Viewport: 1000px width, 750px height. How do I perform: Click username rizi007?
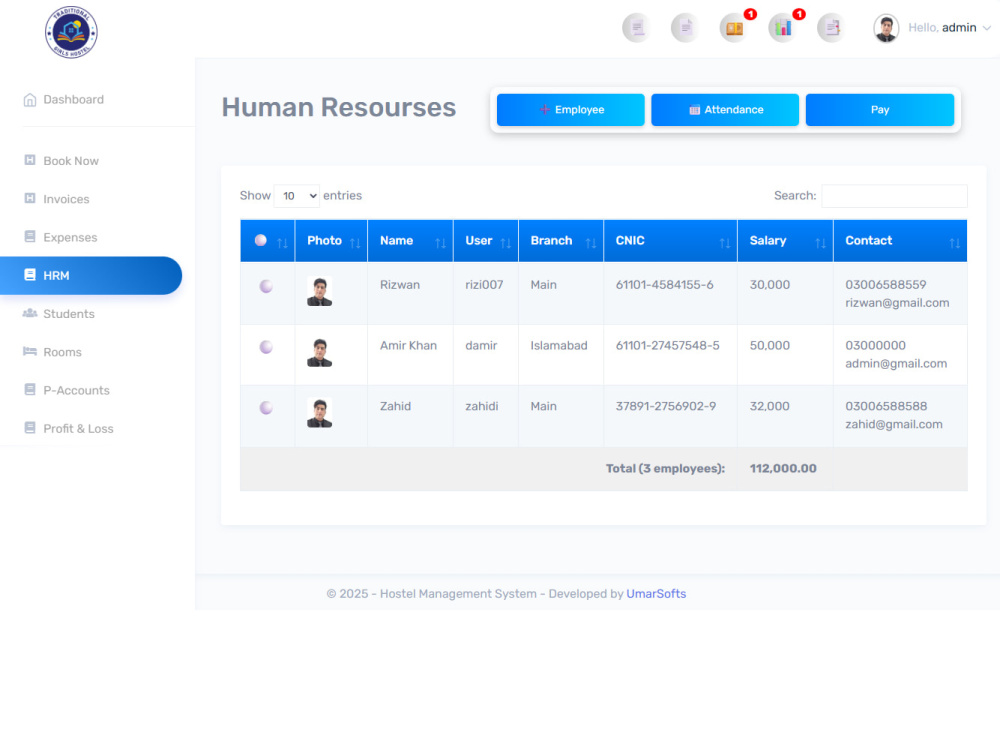tap(484, 285)
